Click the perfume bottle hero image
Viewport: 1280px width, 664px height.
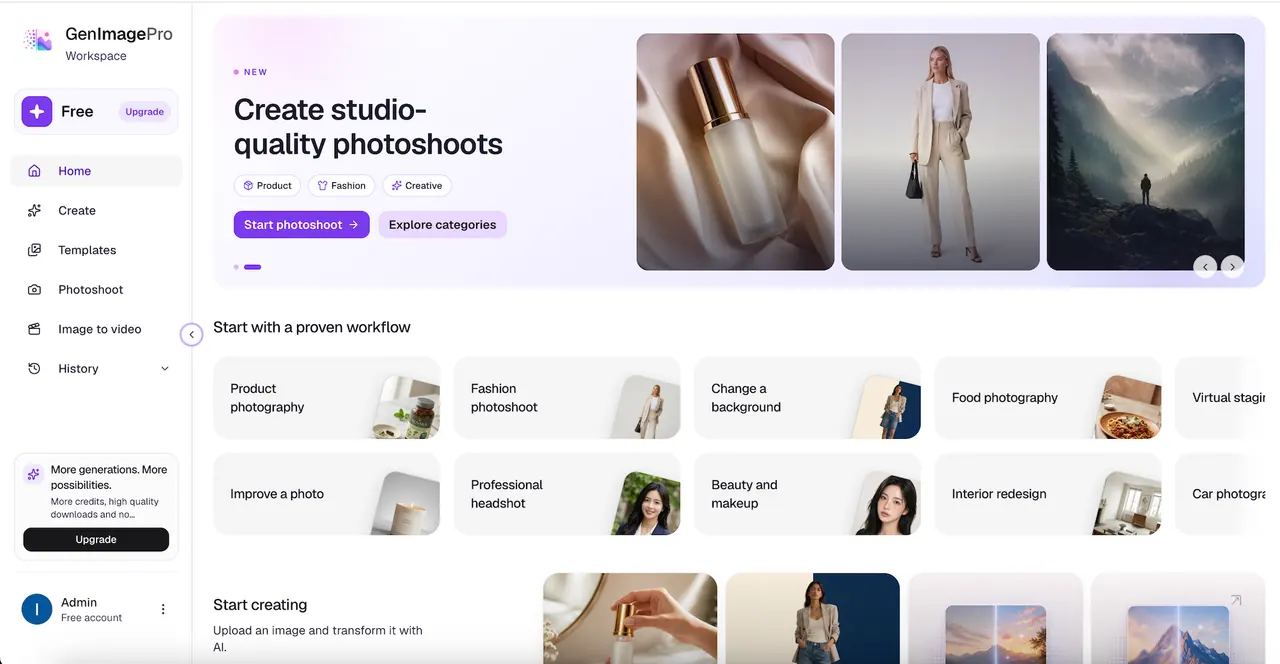pos(736,152)
